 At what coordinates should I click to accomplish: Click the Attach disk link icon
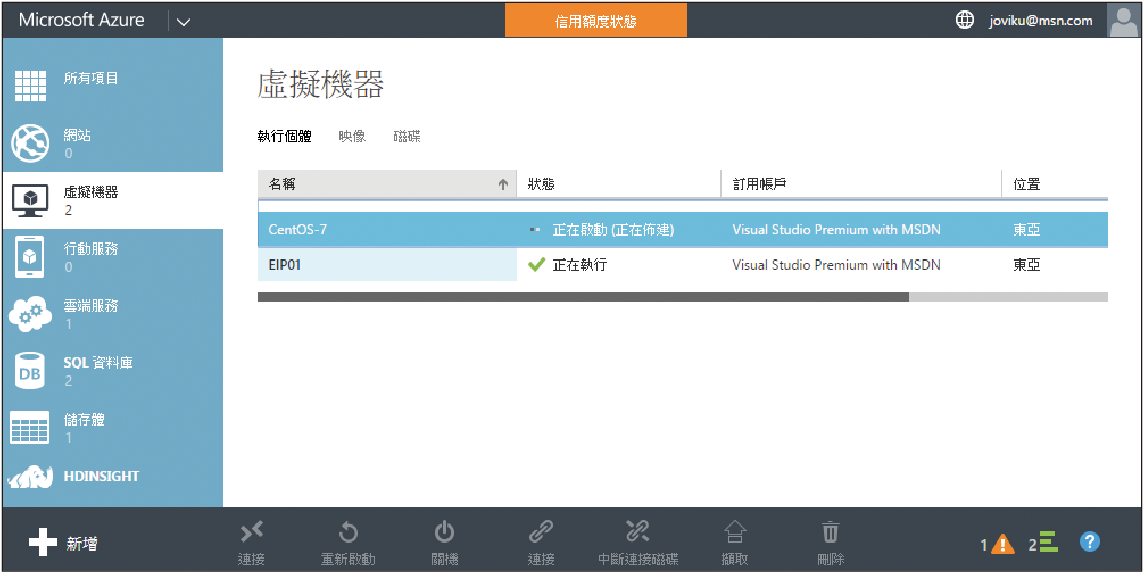541,533
